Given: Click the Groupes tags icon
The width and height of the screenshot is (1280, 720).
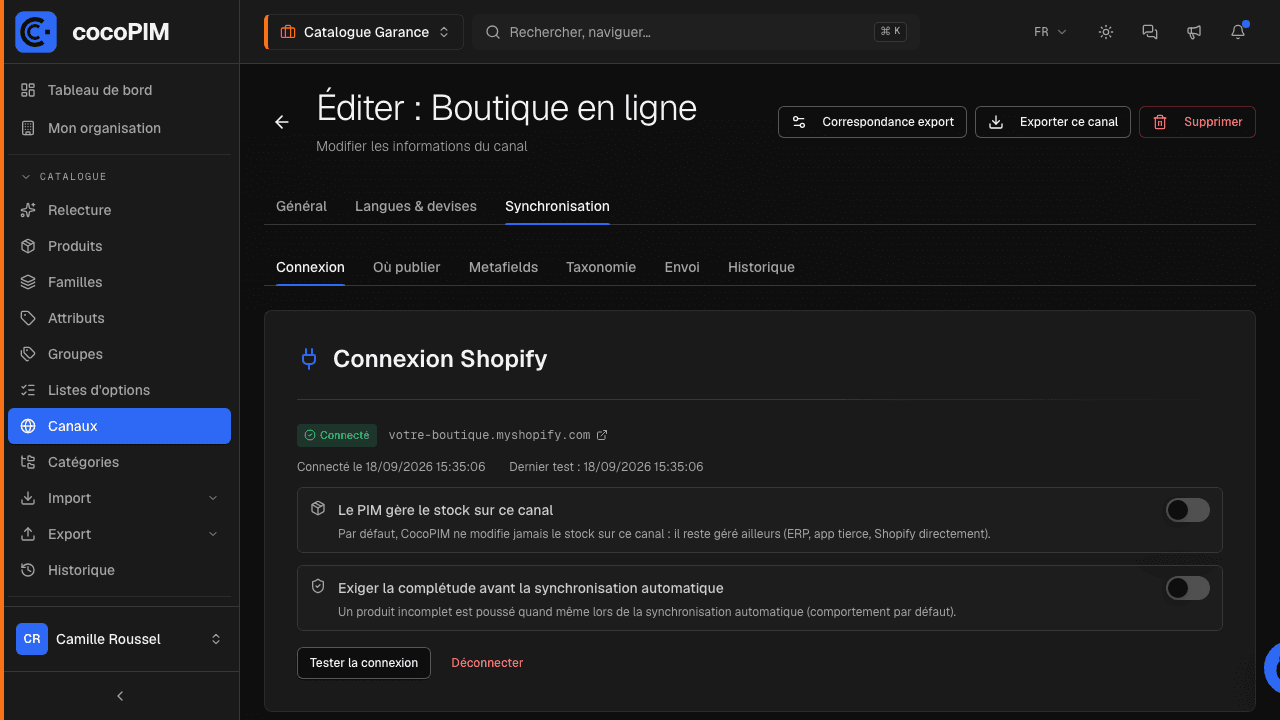Looking at the screenshot, I should (28, 354).
